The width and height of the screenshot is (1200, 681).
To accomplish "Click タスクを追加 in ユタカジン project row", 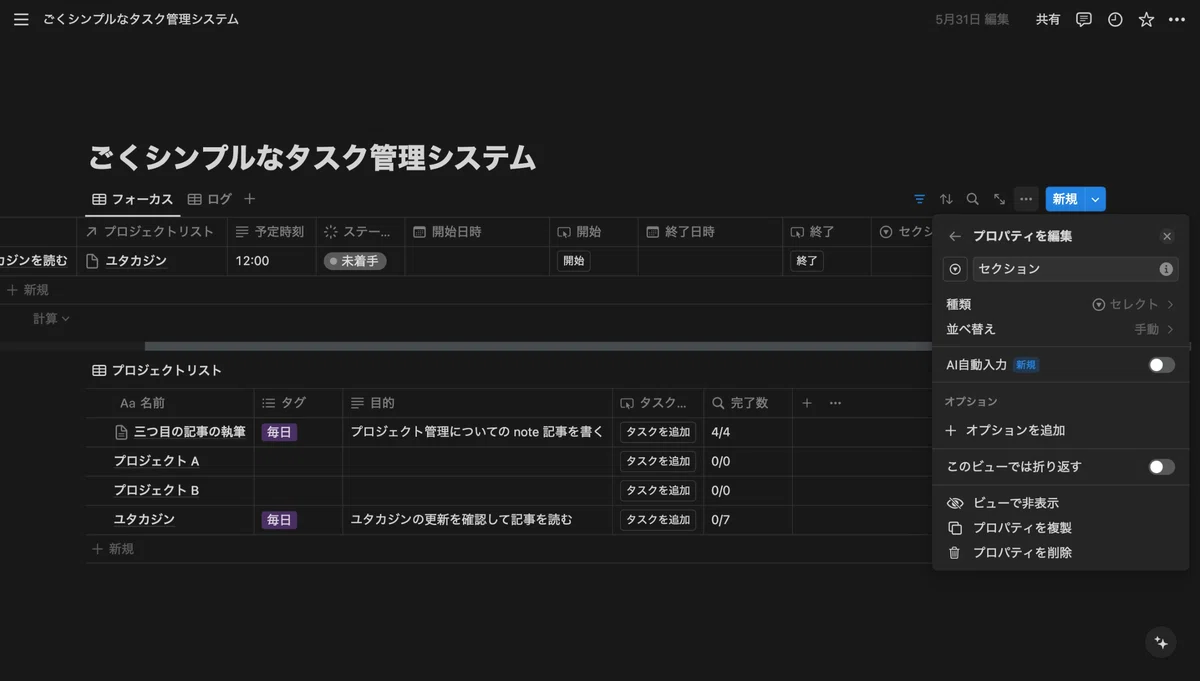I will click(x=658, y=520).
